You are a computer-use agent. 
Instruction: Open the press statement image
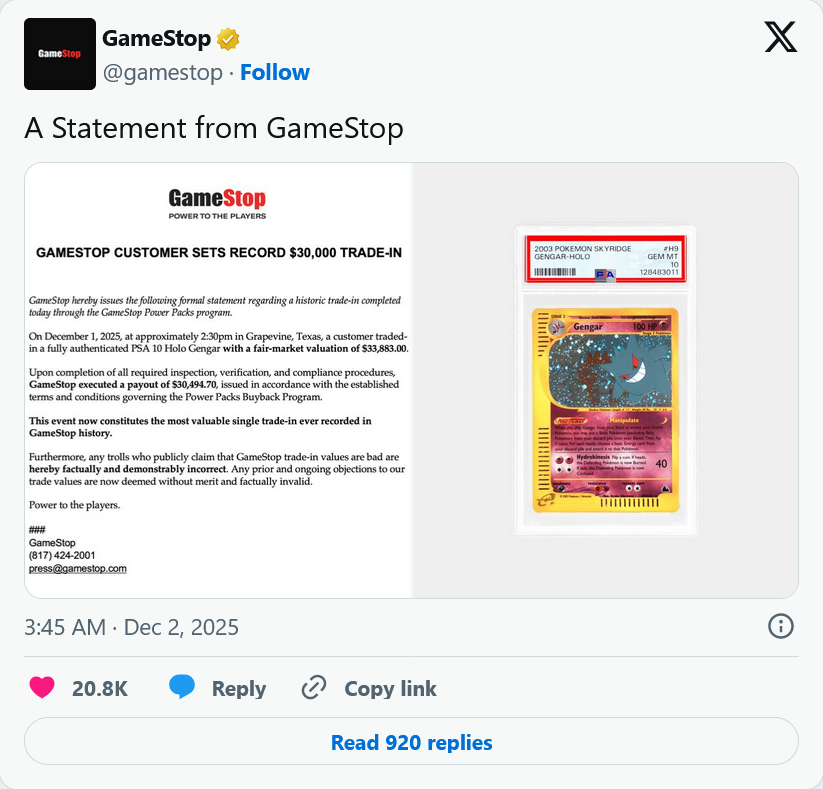tap(218, 381)
